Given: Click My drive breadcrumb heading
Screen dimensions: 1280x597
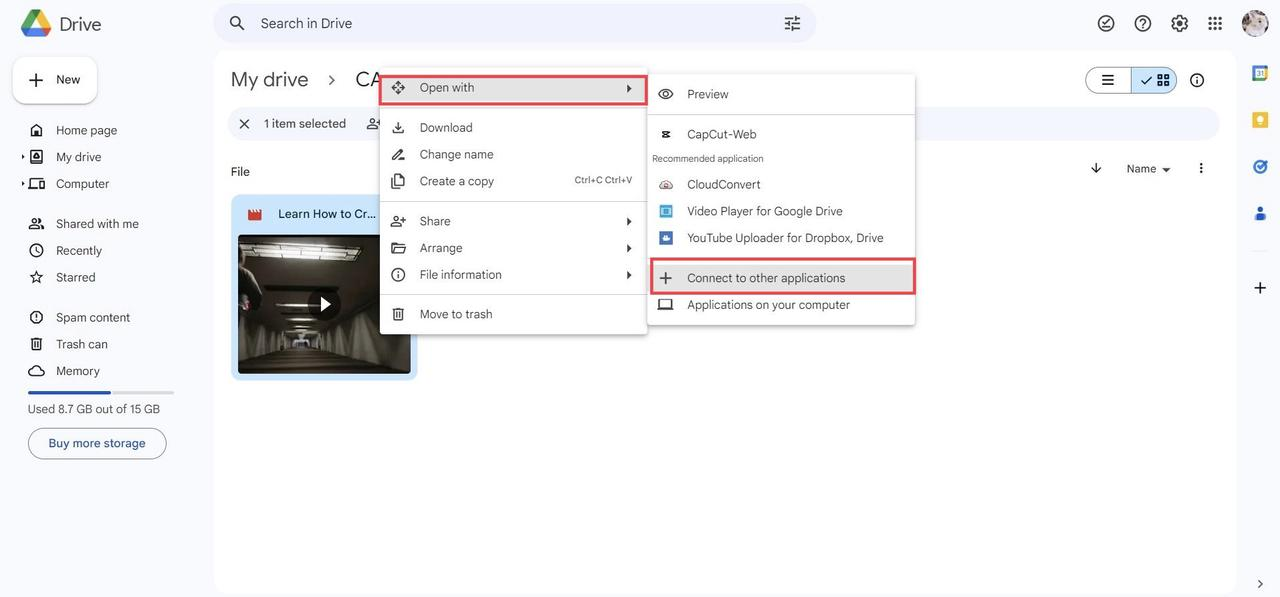Looking at the screenshot, I should (x=270, y=80).
